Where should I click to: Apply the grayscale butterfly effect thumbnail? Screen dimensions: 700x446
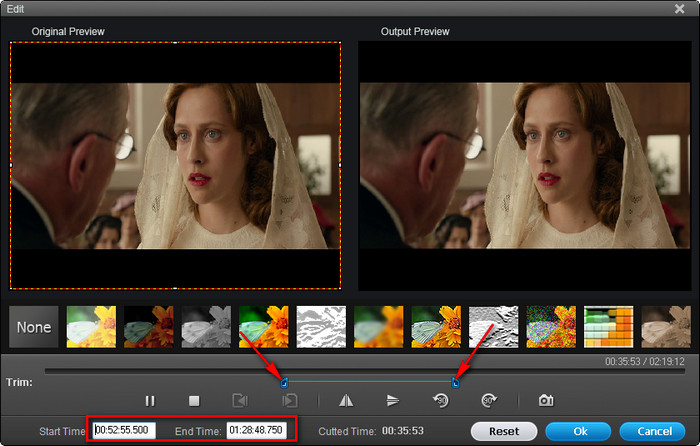tap(206, 327)
